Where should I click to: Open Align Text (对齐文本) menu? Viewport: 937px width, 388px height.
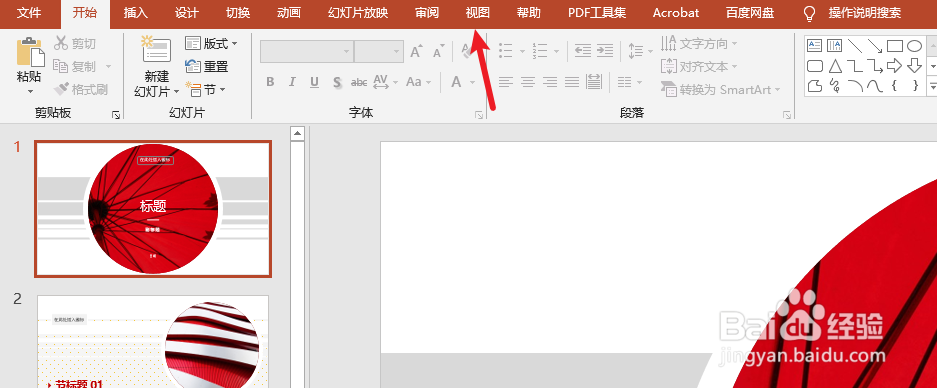click(x=699, y=66)
